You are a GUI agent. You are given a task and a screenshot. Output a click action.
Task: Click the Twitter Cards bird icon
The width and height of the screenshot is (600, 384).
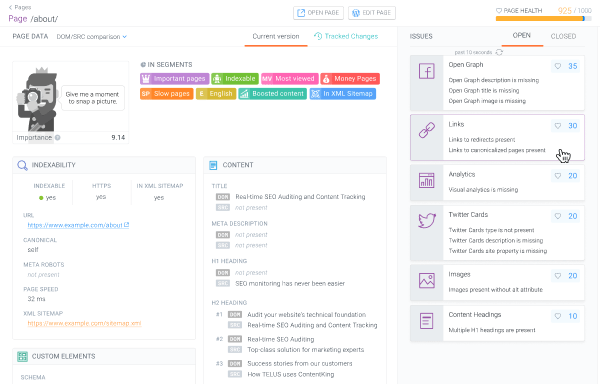[427, 220]
